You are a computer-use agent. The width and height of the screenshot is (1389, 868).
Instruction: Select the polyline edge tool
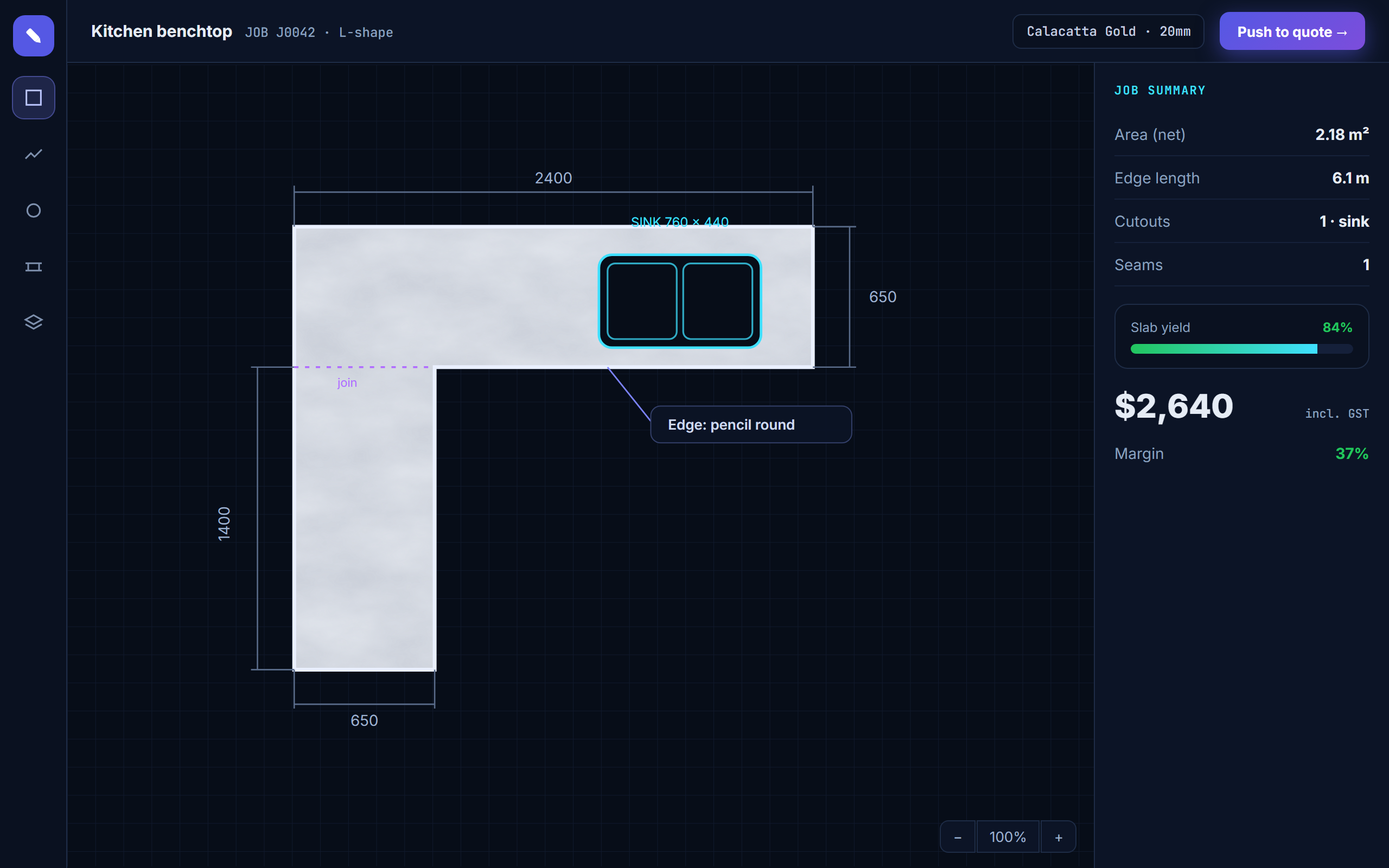(x=33, y=154)
